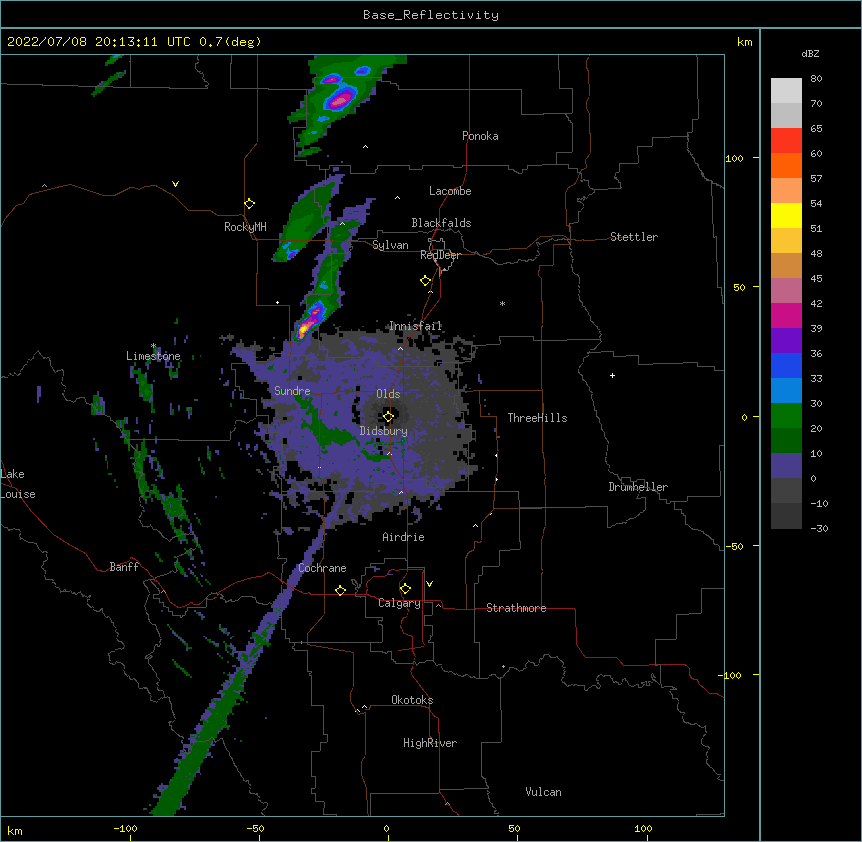Pick the slate purple 10 dBZ legend swatch
The image size is (862, 842).
(786, 466)
